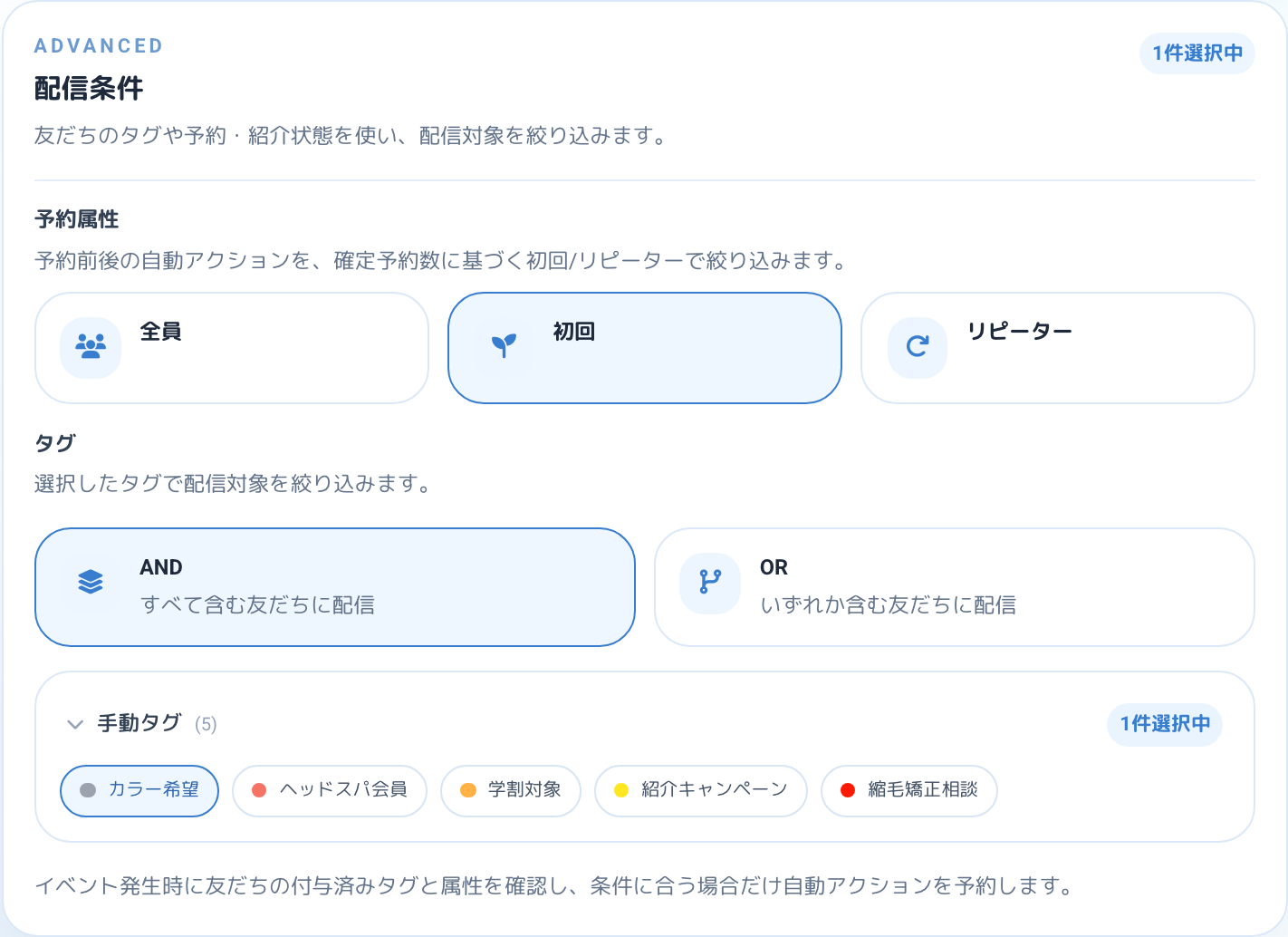Click the footer note starting イベント発生時に
Image resolution: width=1288 pixels, height=937 pixels.
pyautogui.click(x=553, y=886)
